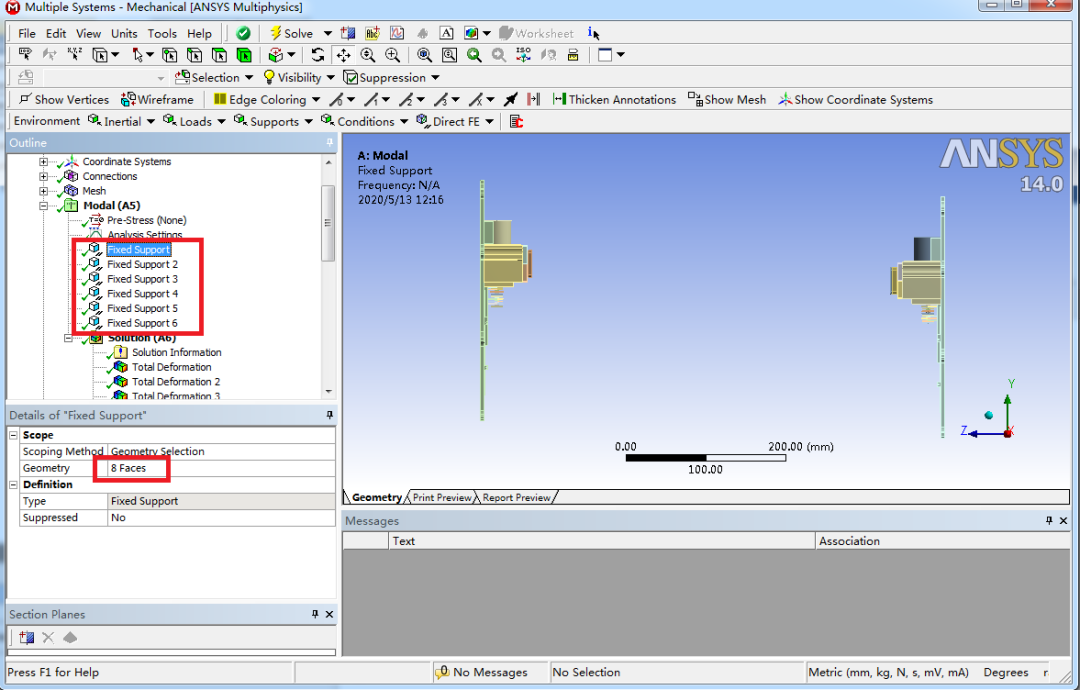Click the Magnifier Window icon
This screenshot has height=690, width=1080.
click(x=449, y=55)
